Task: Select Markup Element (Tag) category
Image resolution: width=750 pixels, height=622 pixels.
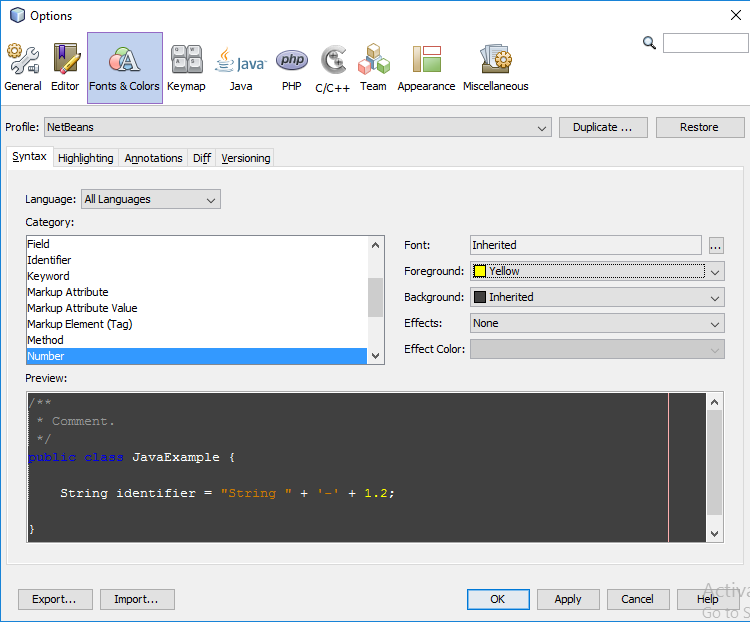Action: pos(197,324)
